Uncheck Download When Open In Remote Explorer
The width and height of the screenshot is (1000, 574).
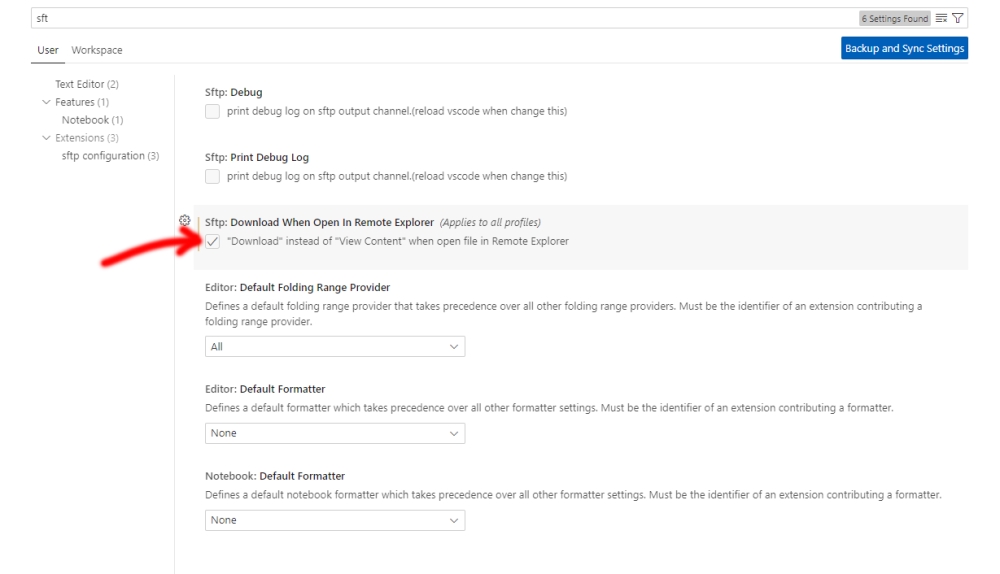[212, 242]
